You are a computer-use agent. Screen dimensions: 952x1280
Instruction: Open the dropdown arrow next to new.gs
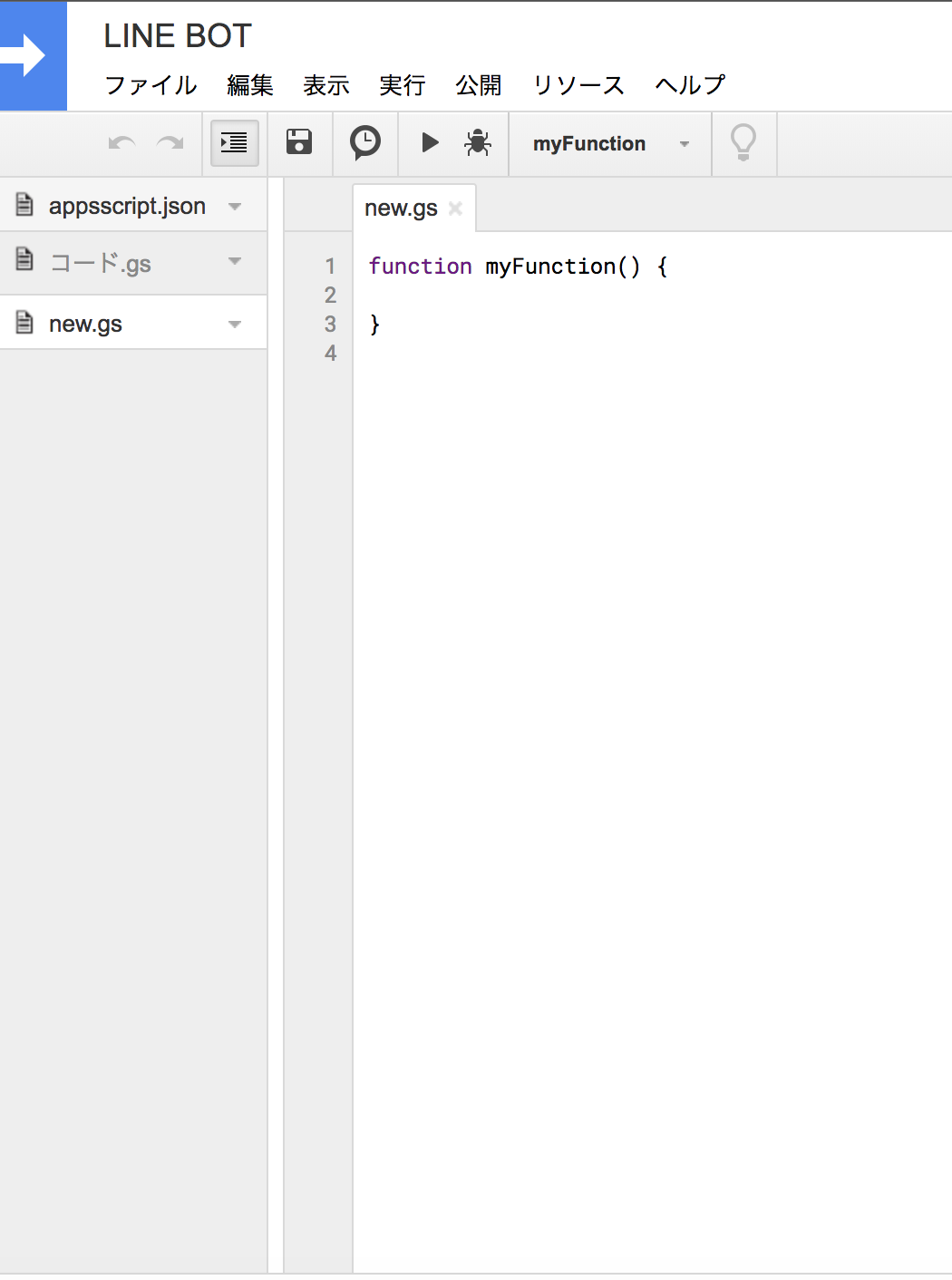pyautogui.click(x=235, y=323)
